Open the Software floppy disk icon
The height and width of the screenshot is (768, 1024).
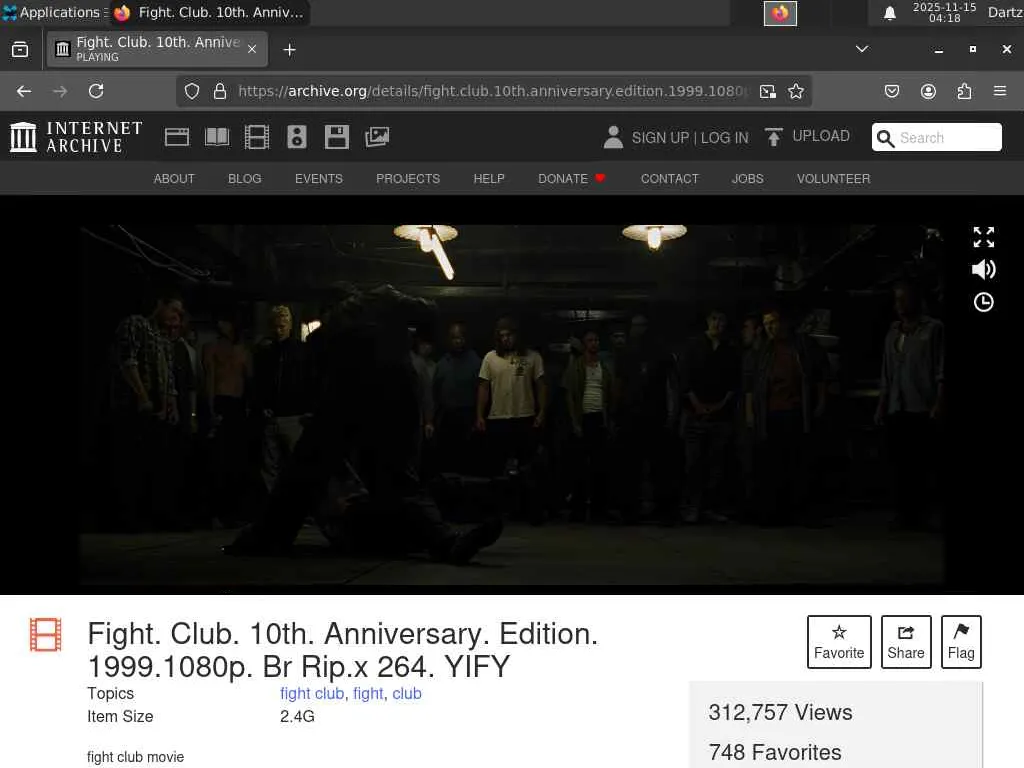point(336,137)
